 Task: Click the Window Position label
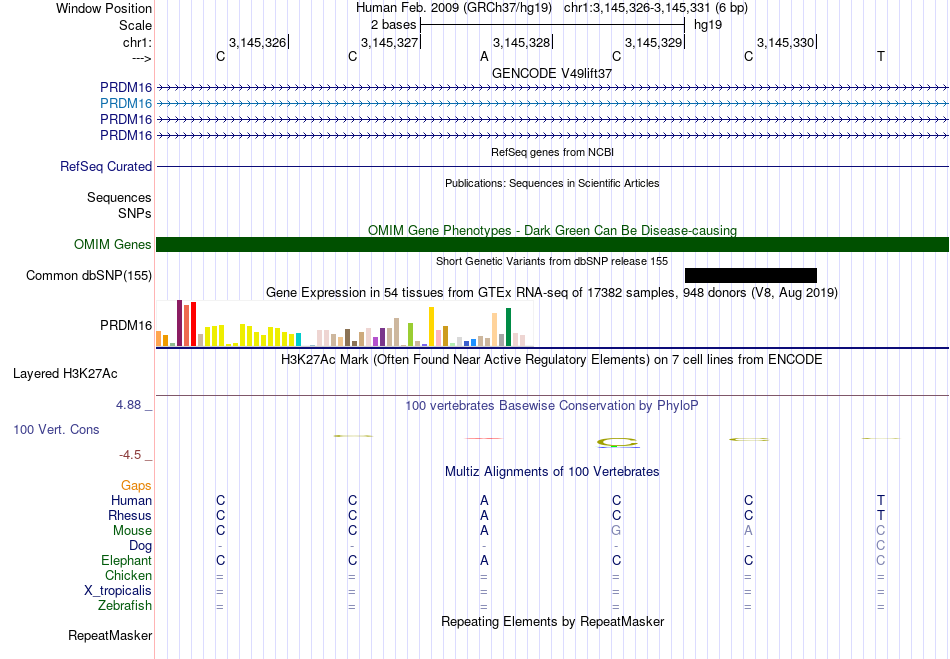tap(104, 8)
